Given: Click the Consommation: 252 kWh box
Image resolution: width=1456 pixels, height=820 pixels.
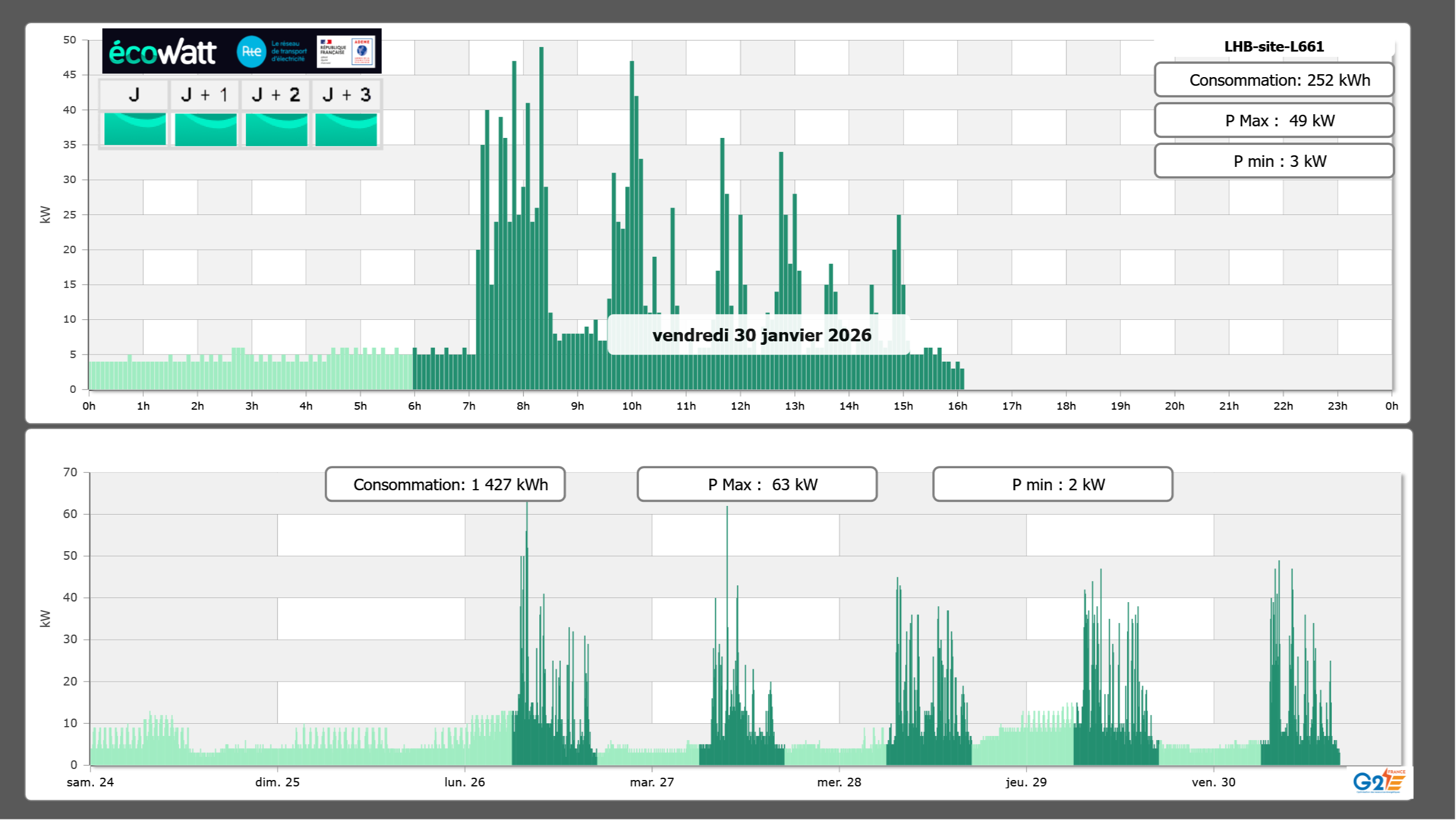Looking at the screenshot, I should pos(1273,80).
